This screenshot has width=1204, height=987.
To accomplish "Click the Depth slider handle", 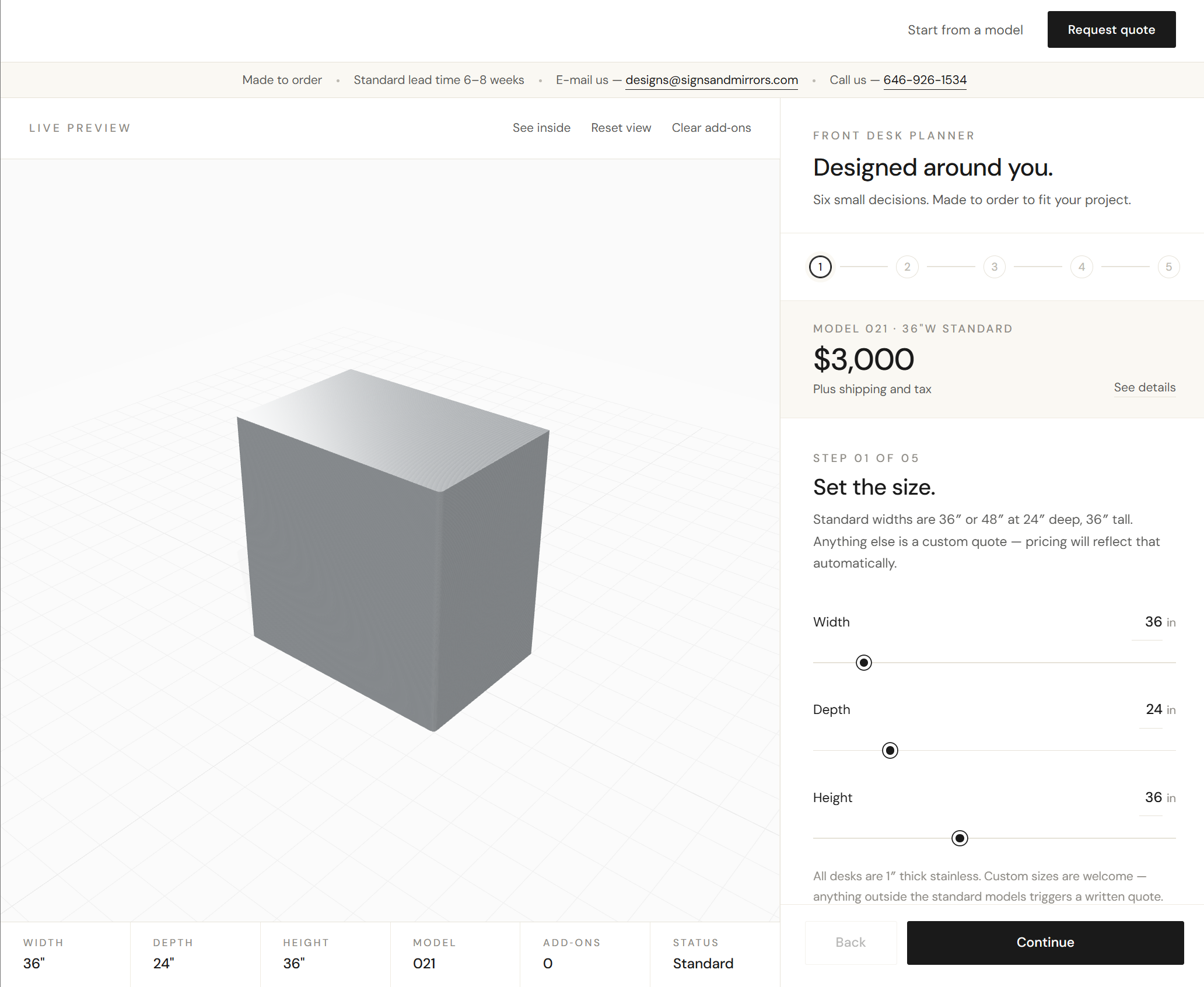I will coord(890,750).
